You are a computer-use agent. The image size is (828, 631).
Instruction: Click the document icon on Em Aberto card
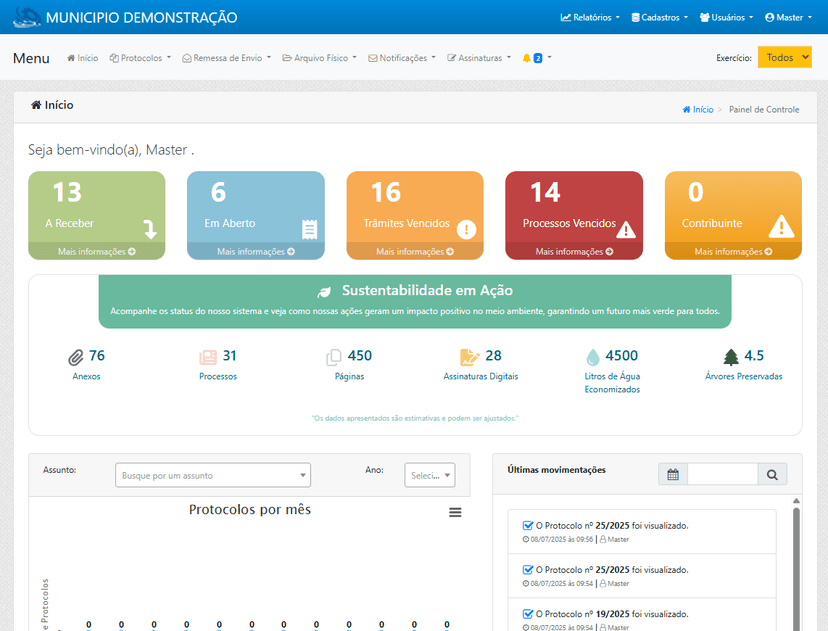coord(309,229)
